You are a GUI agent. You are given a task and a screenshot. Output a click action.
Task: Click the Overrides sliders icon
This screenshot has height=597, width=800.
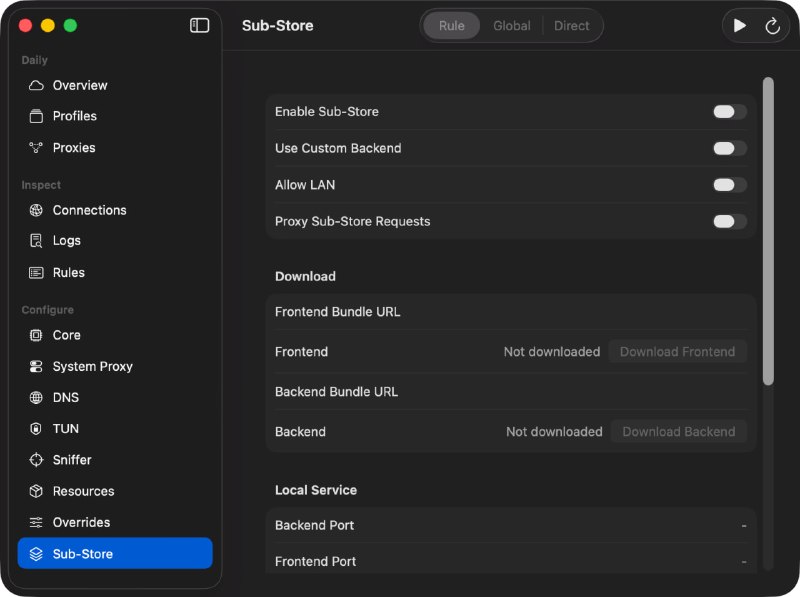[36, 523]
